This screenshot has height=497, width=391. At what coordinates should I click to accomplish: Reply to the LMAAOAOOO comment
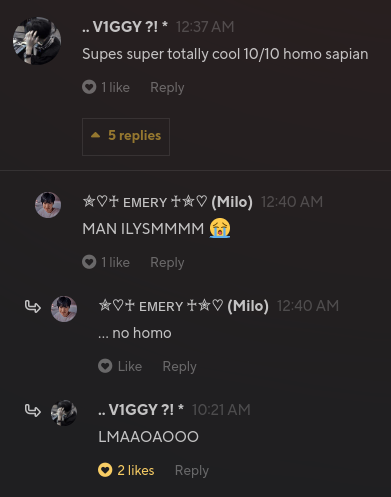[192, 470]
